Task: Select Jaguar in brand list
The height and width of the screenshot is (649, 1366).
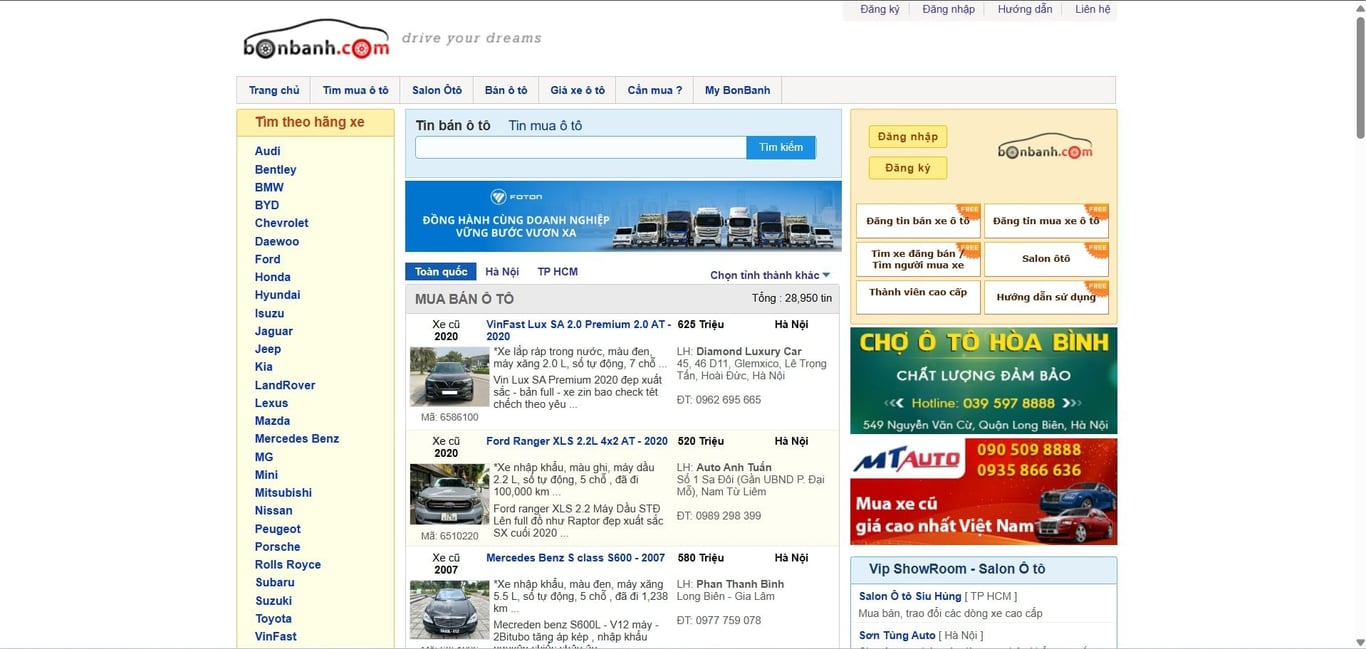Action: (x=273, y=331)
